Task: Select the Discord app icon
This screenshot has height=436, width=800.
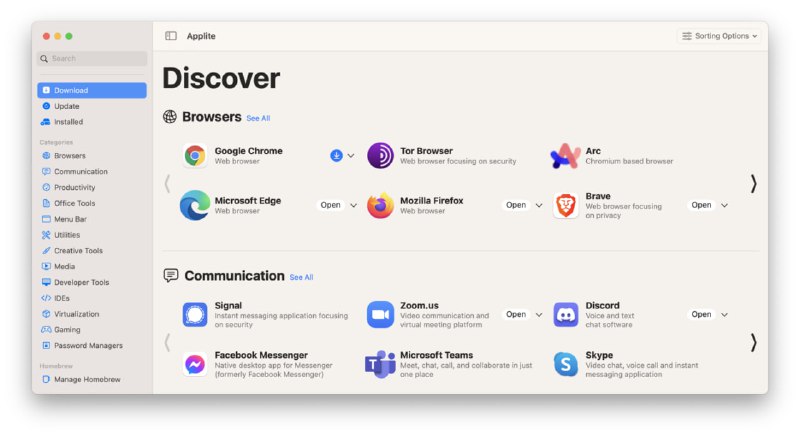Action: (566, 314)
